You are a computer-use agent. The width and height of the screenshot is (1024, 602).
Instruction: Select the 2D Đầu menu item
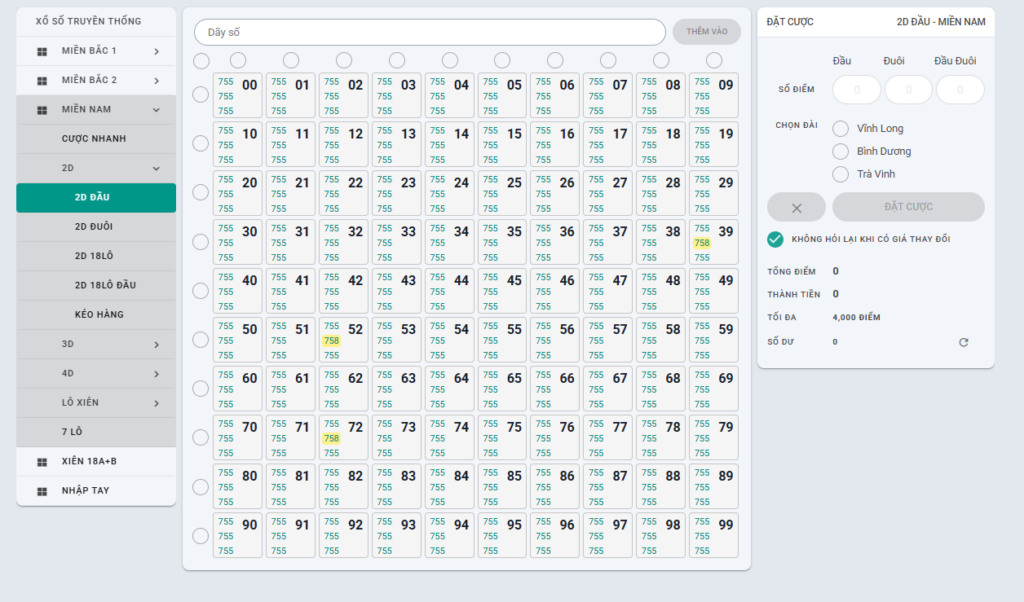pos(96,197)
